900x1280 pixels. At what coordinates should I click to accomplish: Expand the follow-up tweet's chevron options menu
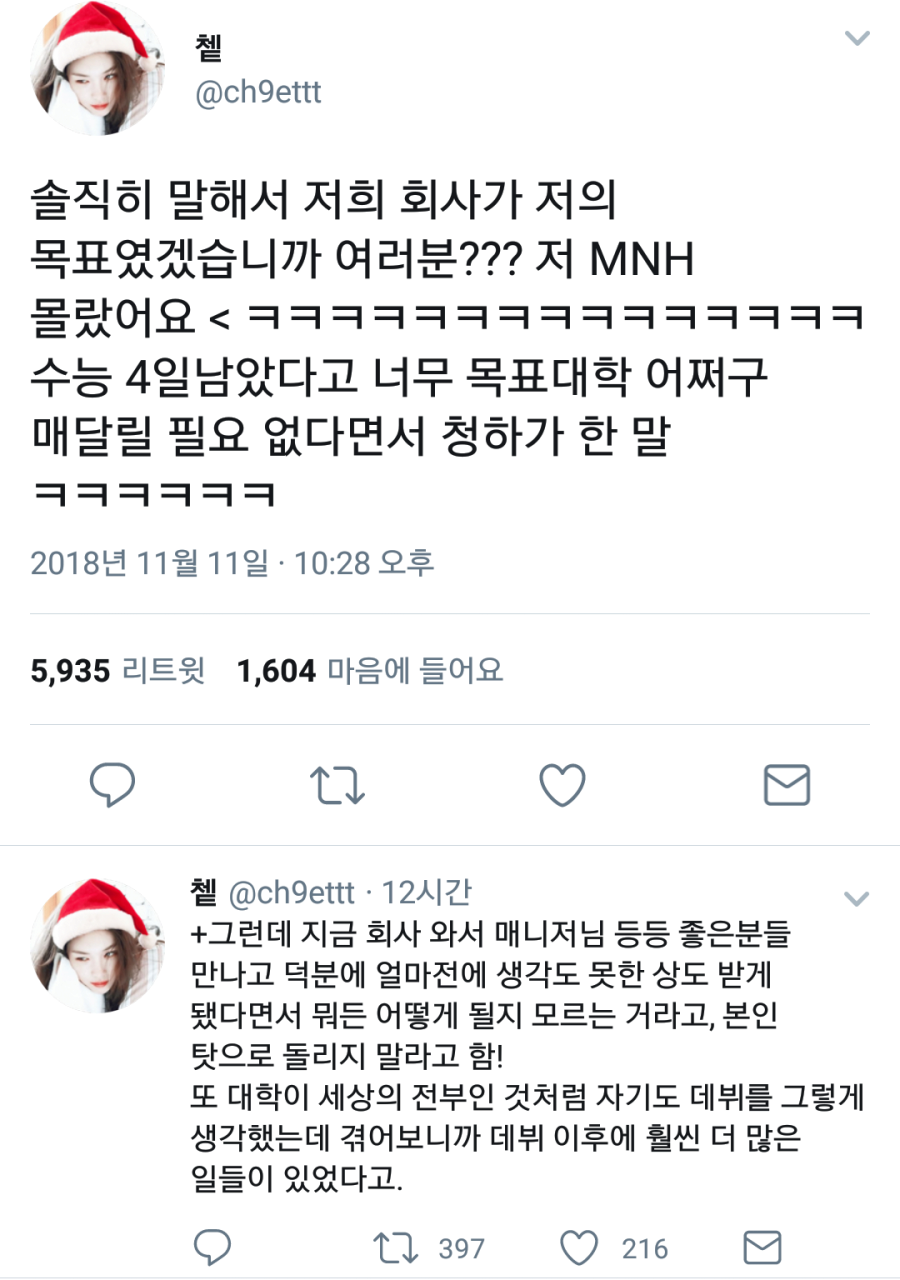[x=856, y=898]
